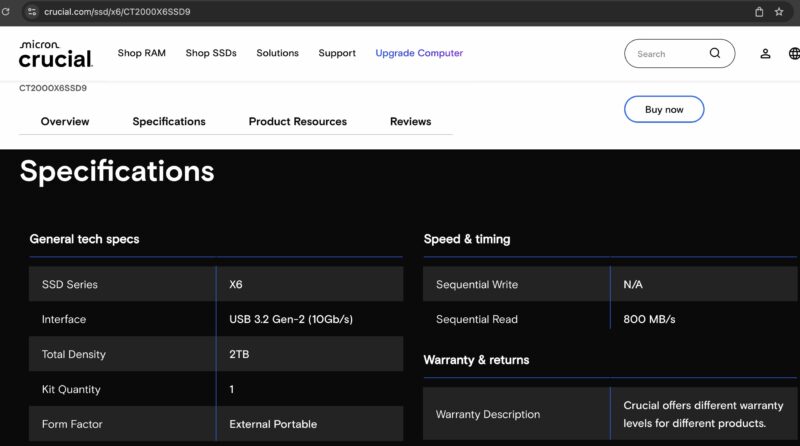Click the site information icon in address bar

[32, 12]
